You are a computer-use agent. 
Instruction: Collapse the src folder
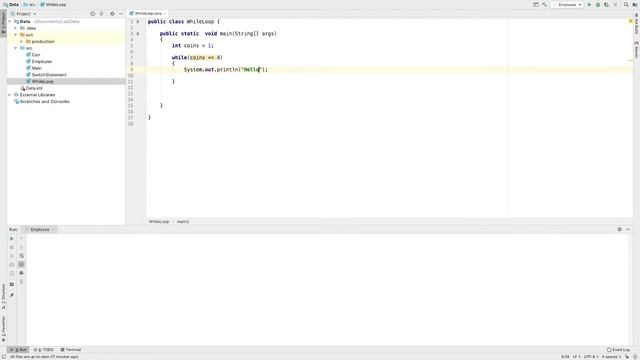pos(16,48)
